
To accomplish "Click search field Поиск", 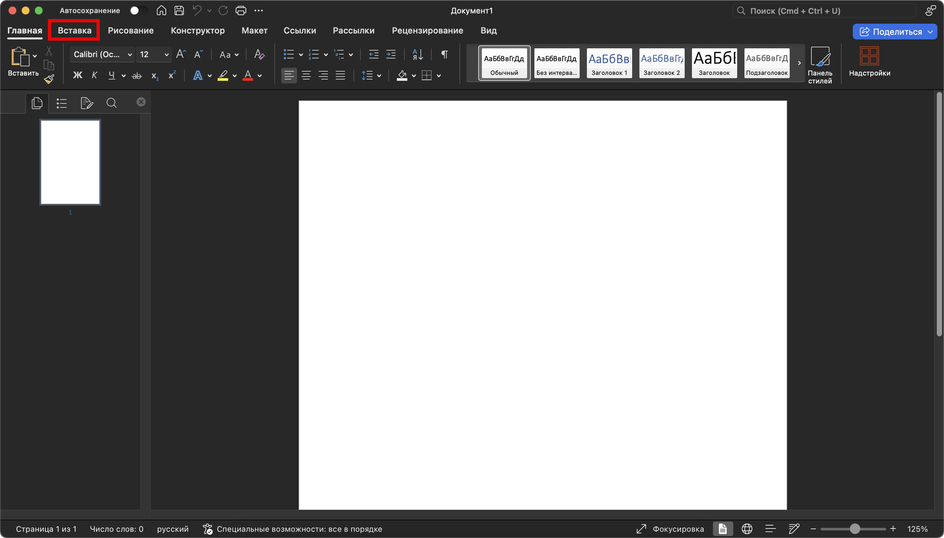I will [x=822, y=11].
